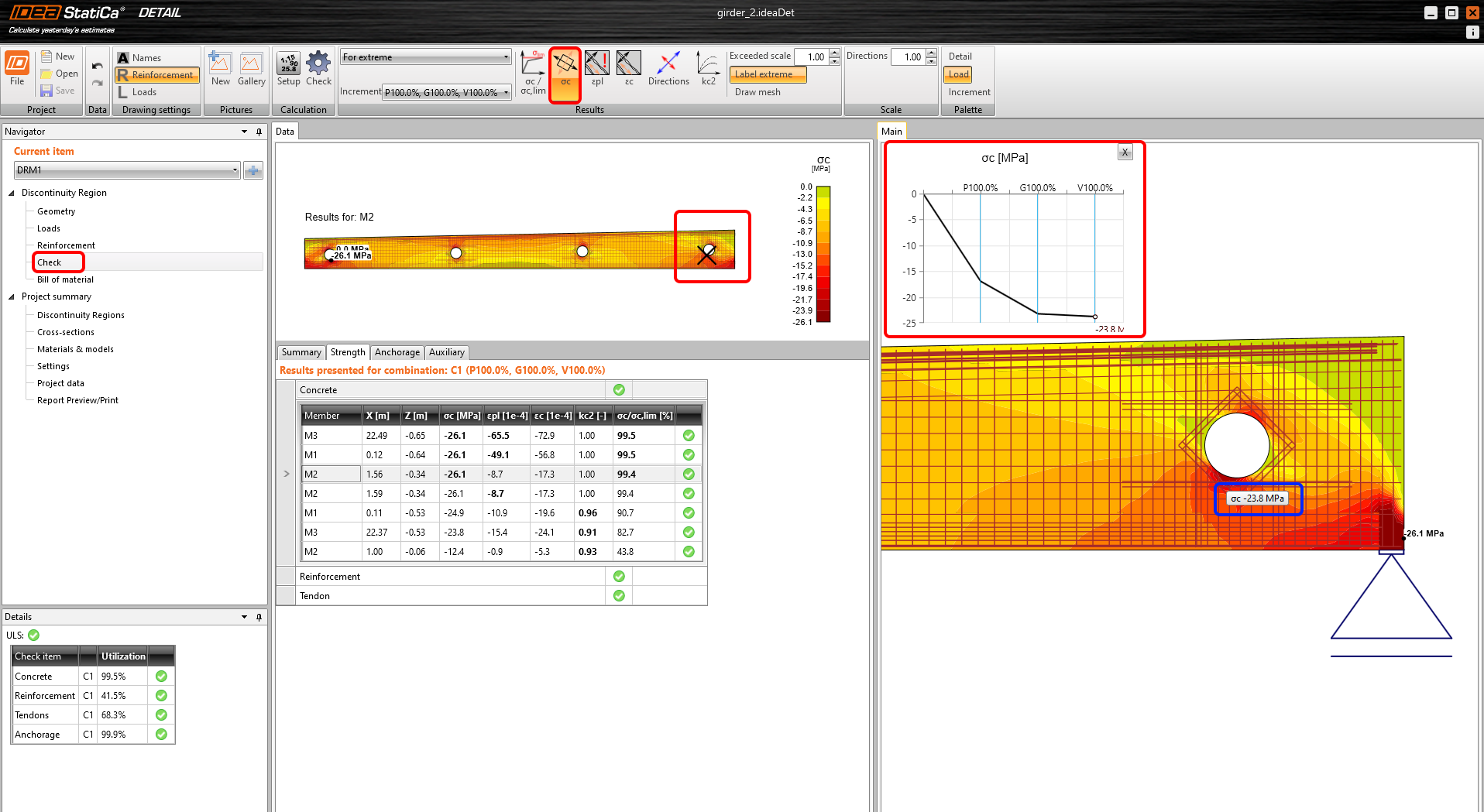This screenshot has height=812, width=1484.
Task: Click the Gallery pictures button
Action: pos(251,70)
